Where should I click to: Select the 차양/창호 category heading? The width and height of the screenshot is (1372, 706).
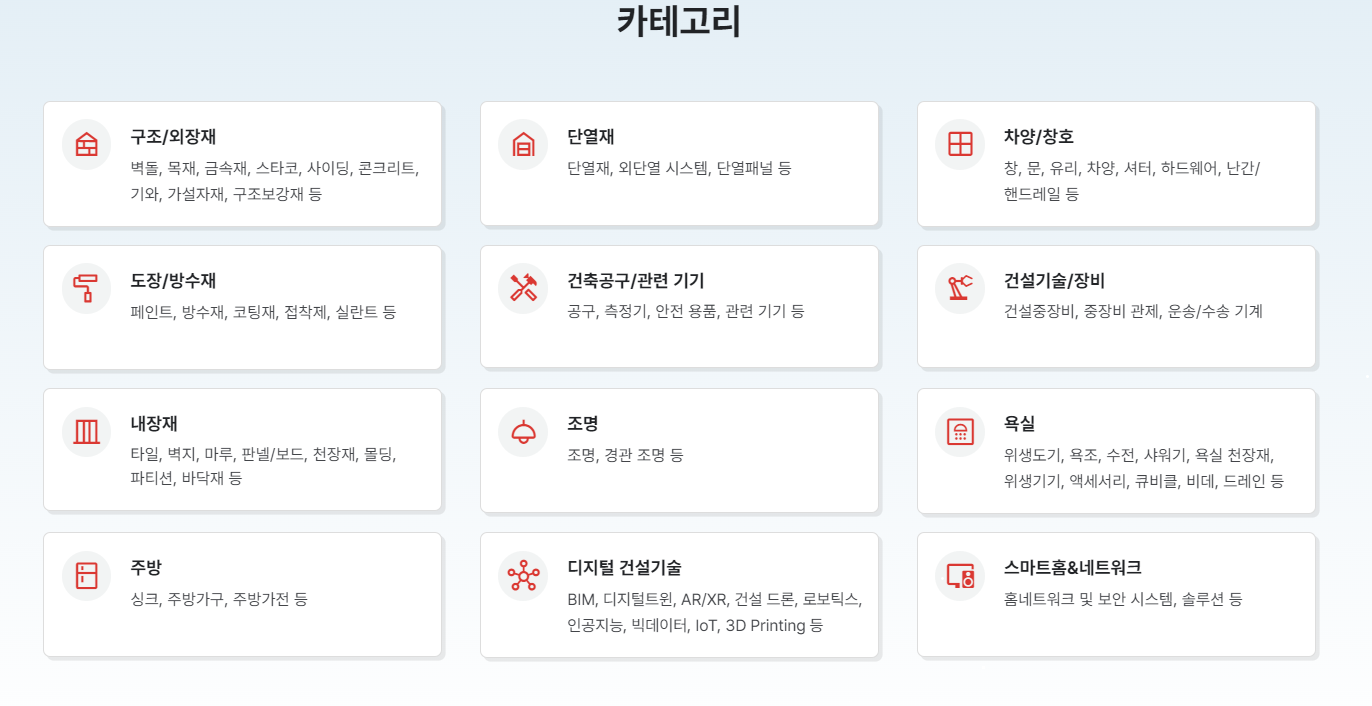[1038, 137]
